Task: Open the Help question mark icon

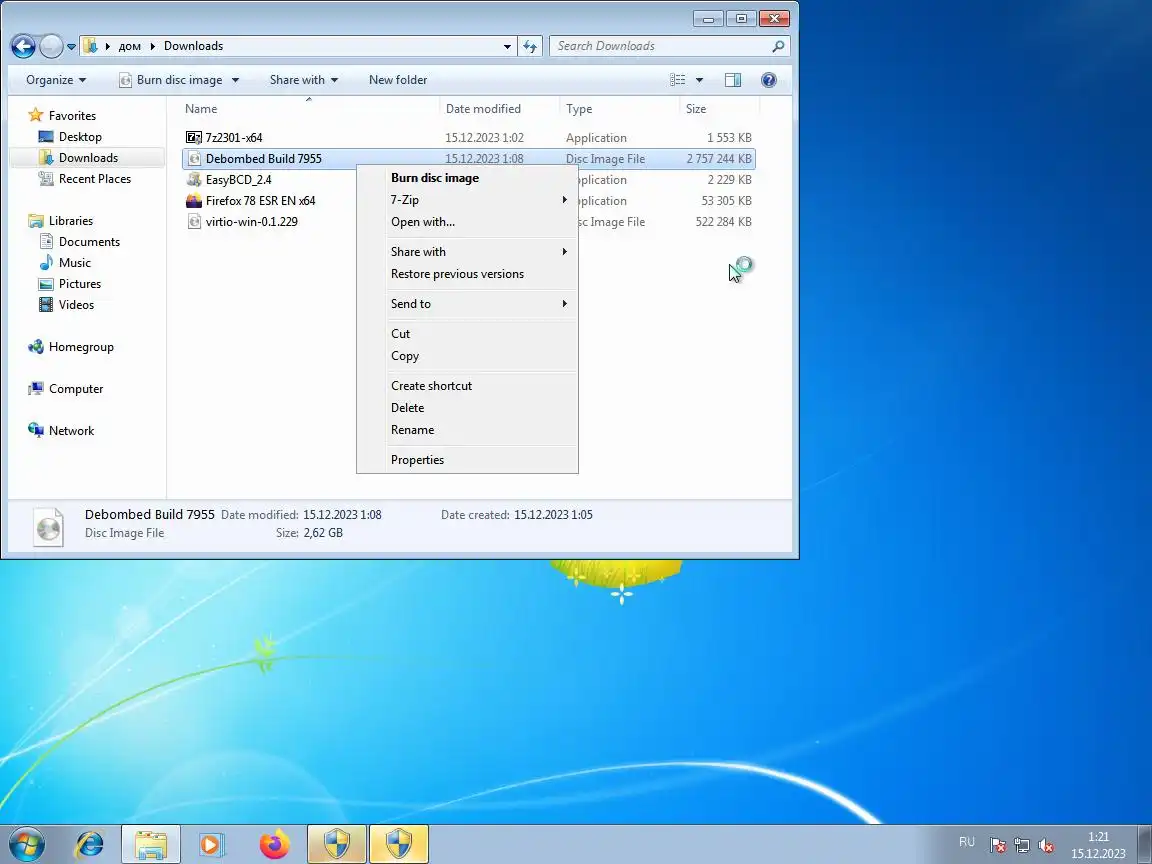Action: pos(768,80)
